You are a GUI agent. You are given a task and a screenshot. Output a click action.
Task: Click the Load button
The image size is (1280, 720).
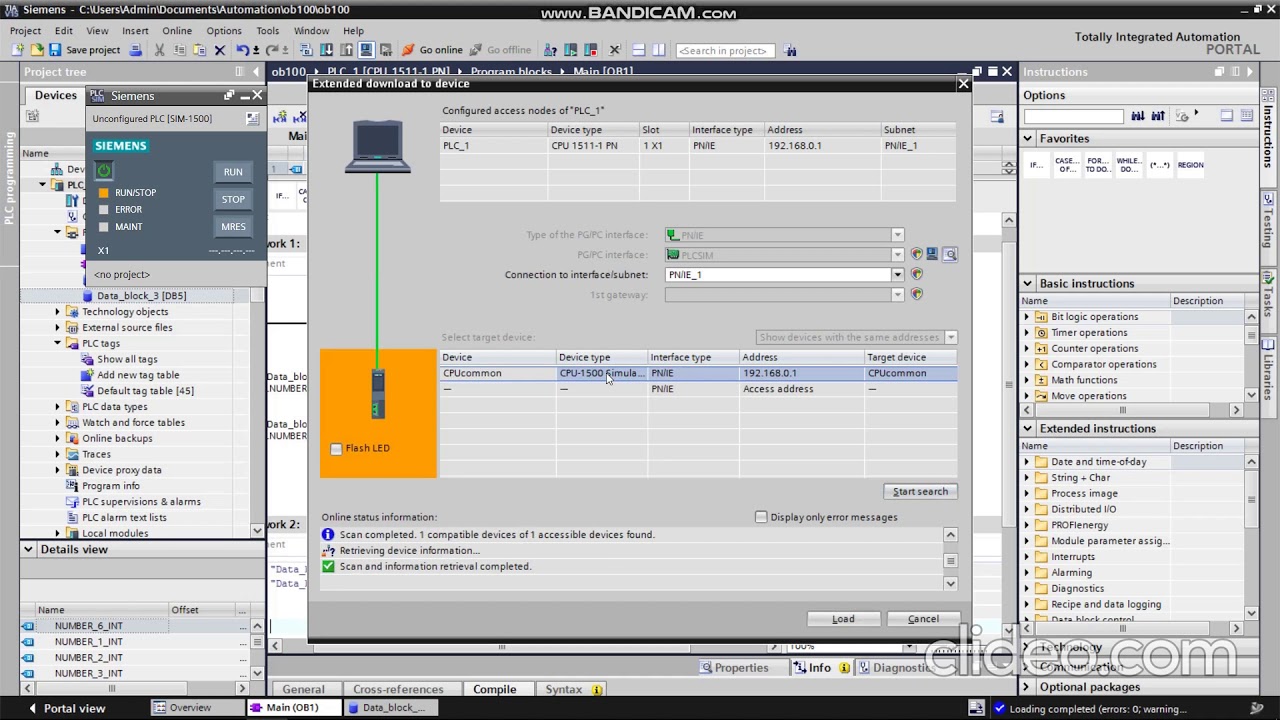tap(843, 619)
